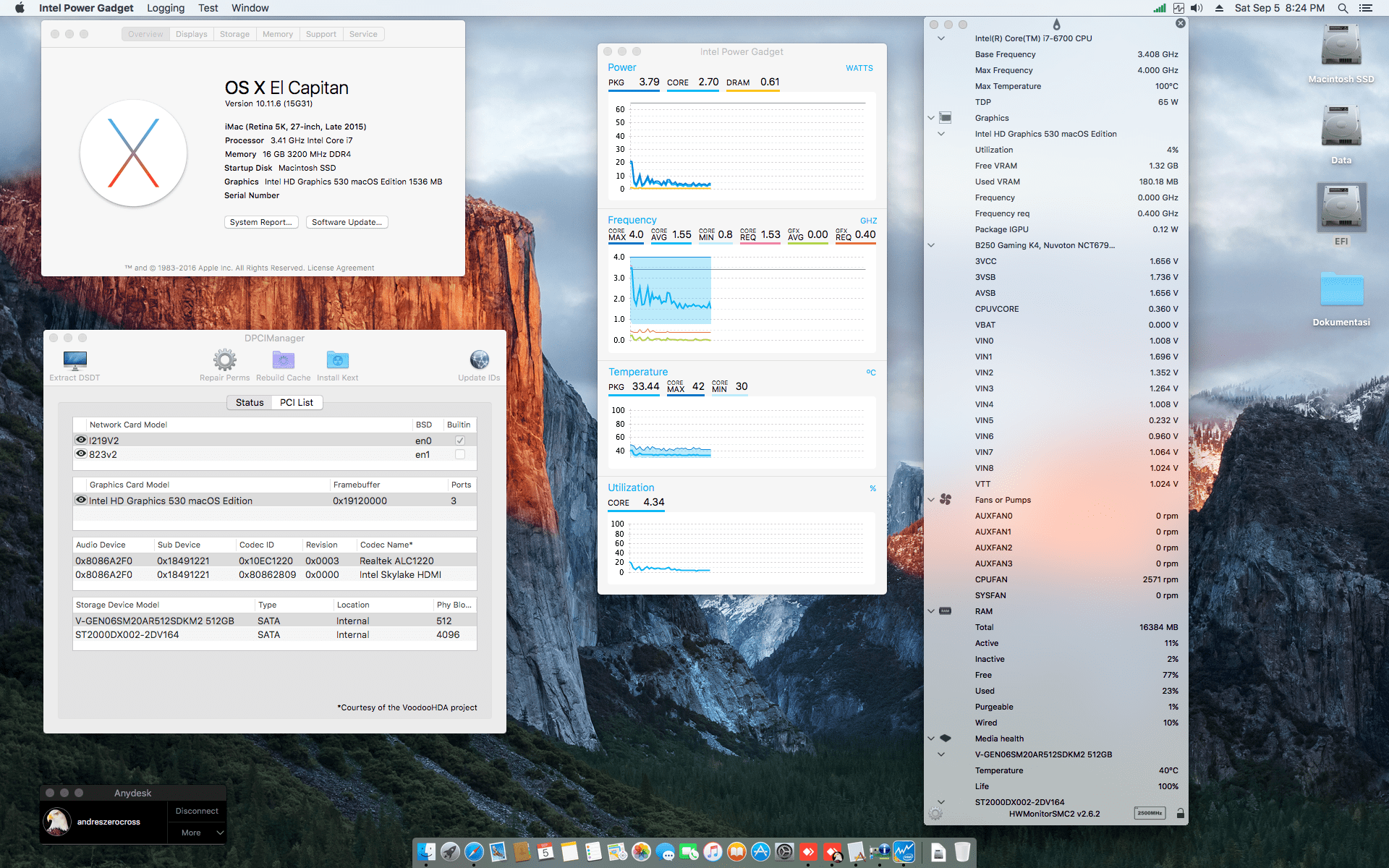Open iBooks from the Dock

click(x=737, y=852)
